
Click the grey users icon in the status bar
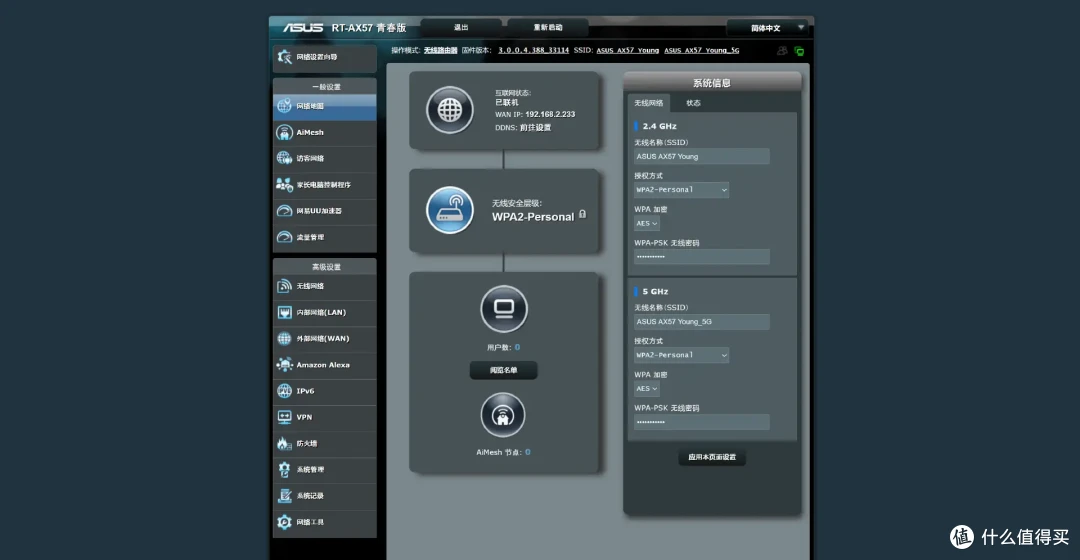pos(782,51)
